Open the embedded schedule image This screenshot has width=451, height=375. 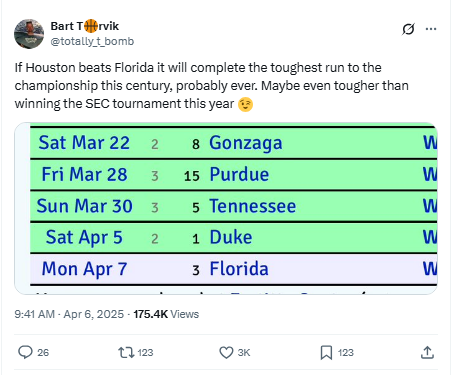tap(226, 209)
